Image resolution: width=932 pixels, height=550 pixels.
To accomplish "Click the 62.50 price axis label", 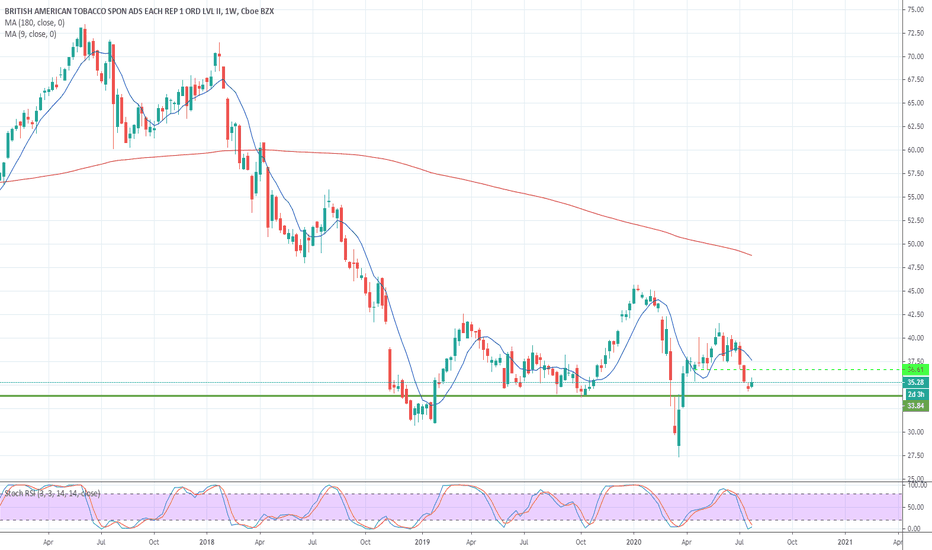I will pos(915,127).
